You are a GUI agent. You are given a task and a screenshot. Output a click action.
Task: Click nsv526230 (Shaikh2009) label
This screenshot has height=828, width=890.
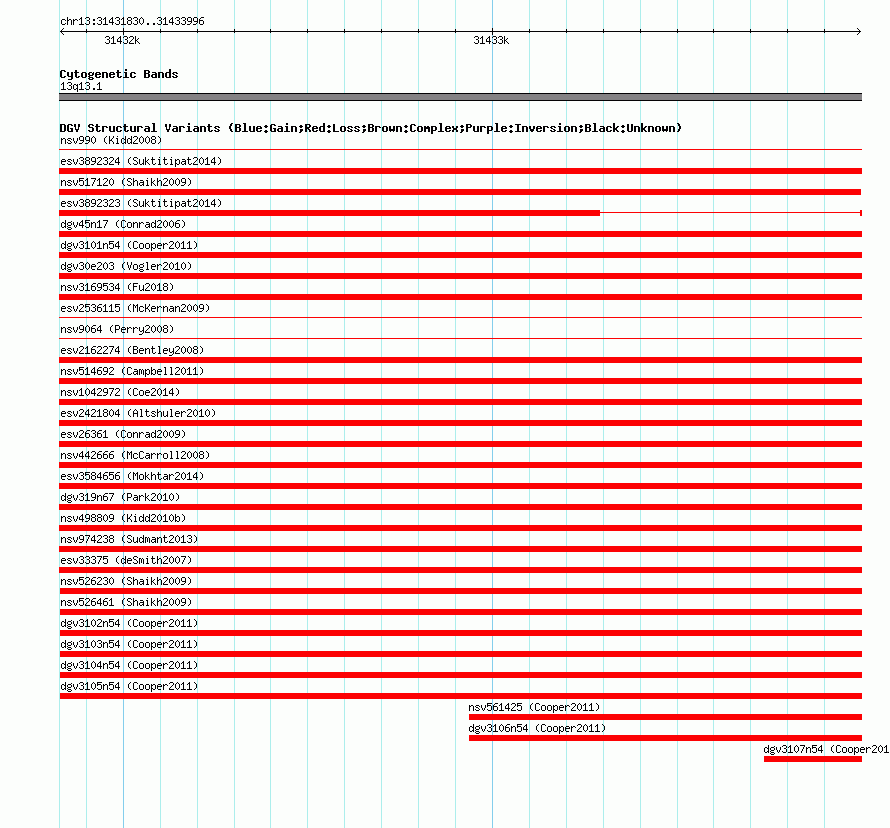pos(126,581)
